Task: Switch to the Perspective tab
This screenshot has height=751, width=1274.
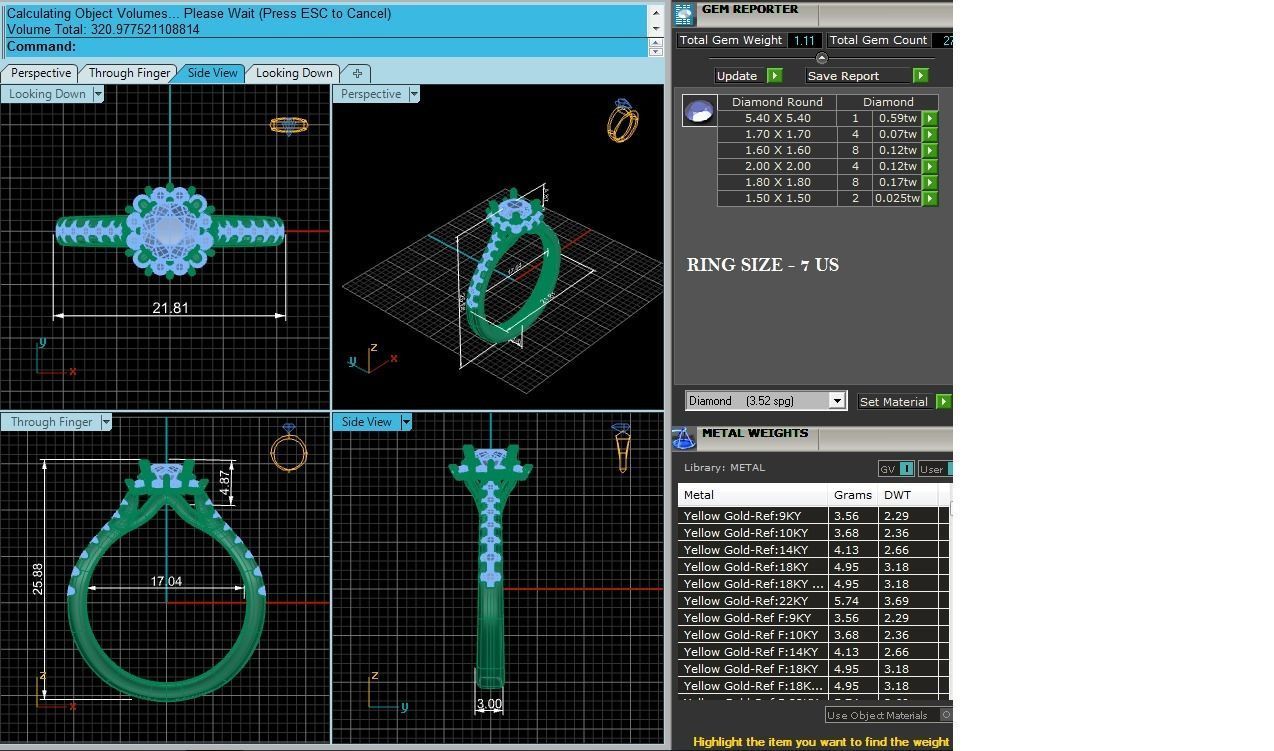Action: [x=41, y=73]
